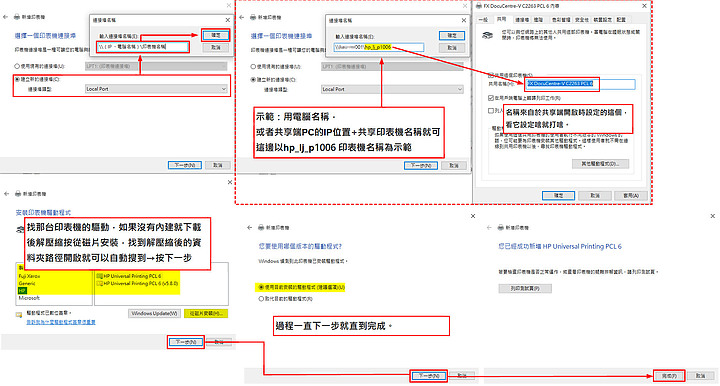Toggle list in directory checkbox in DocuCentre properties
Image resolution: width=720 pixels, height=386 pixels.
491,111
